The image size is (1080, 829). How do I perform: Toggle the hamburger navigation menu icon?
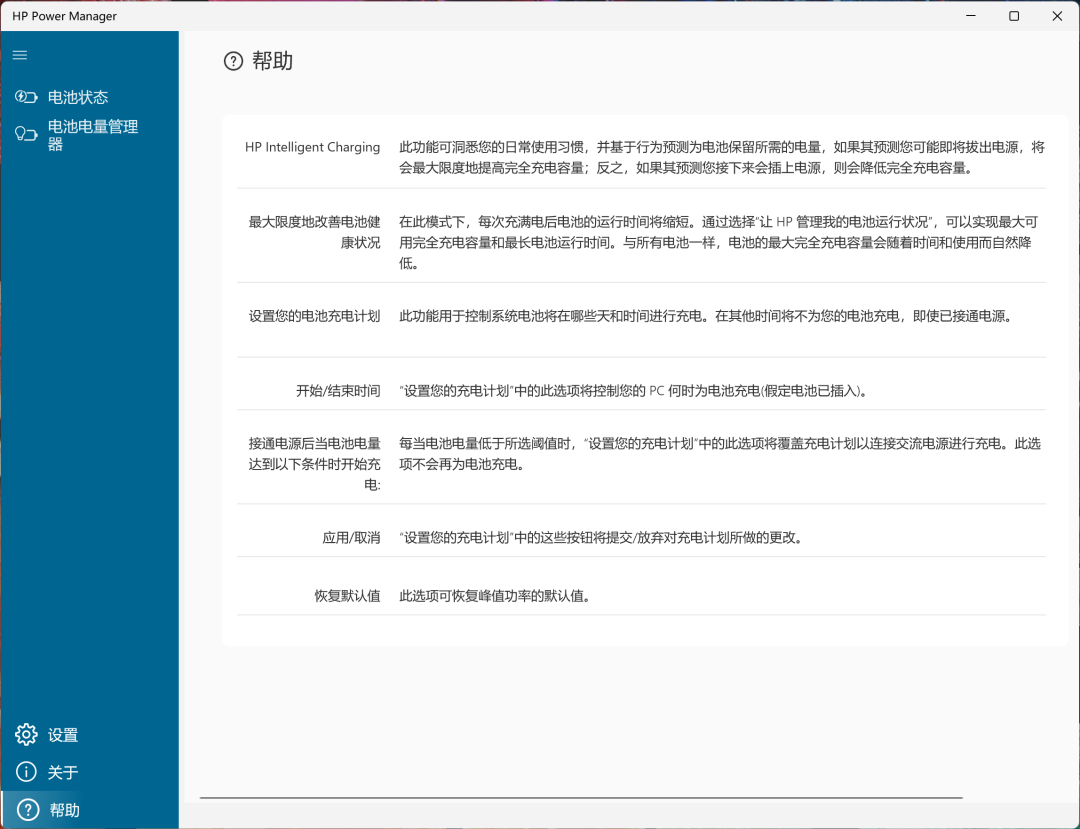pos(20,55)
